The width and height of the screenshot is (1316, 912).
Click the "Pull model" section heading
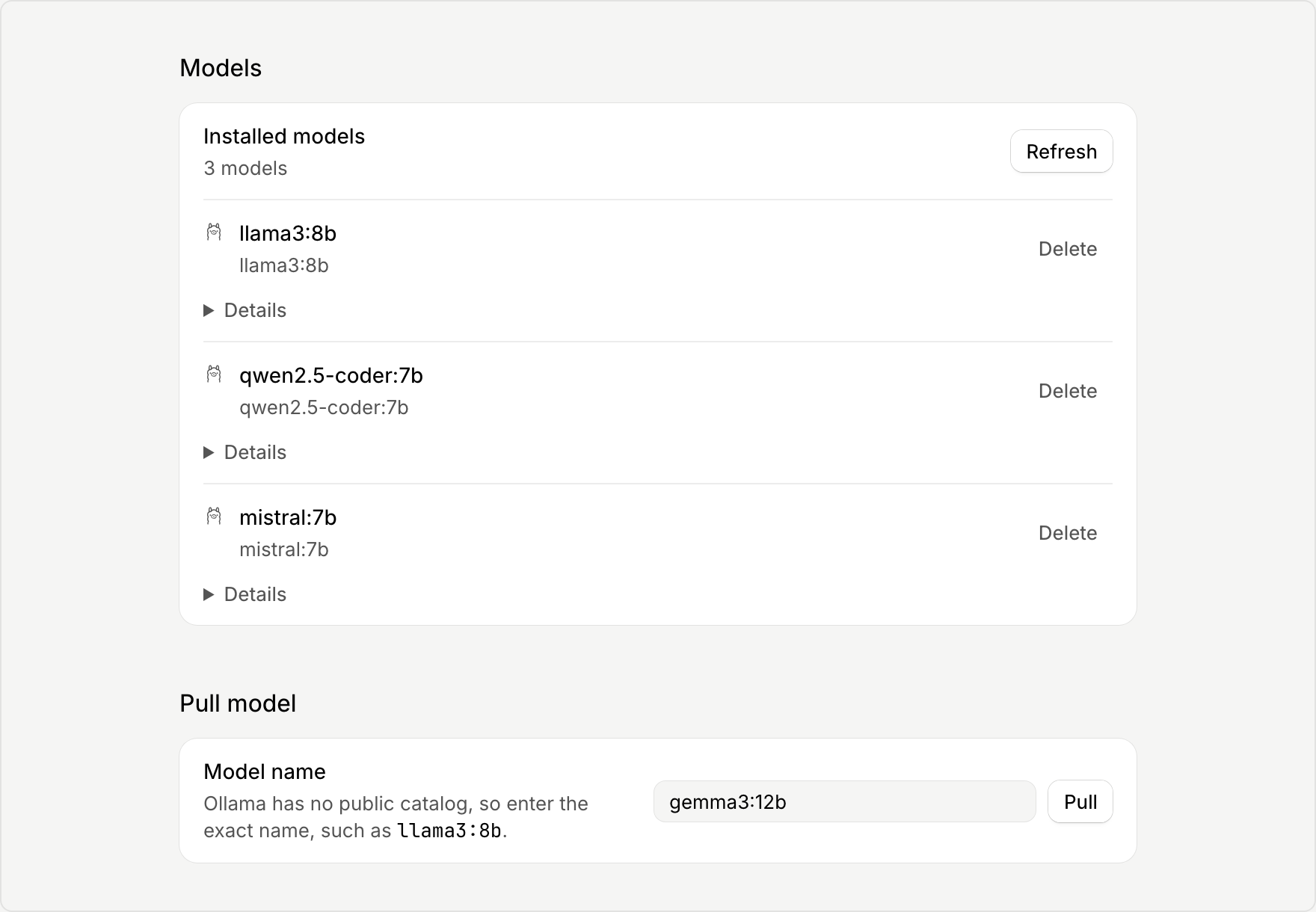(x=238, y=703)
